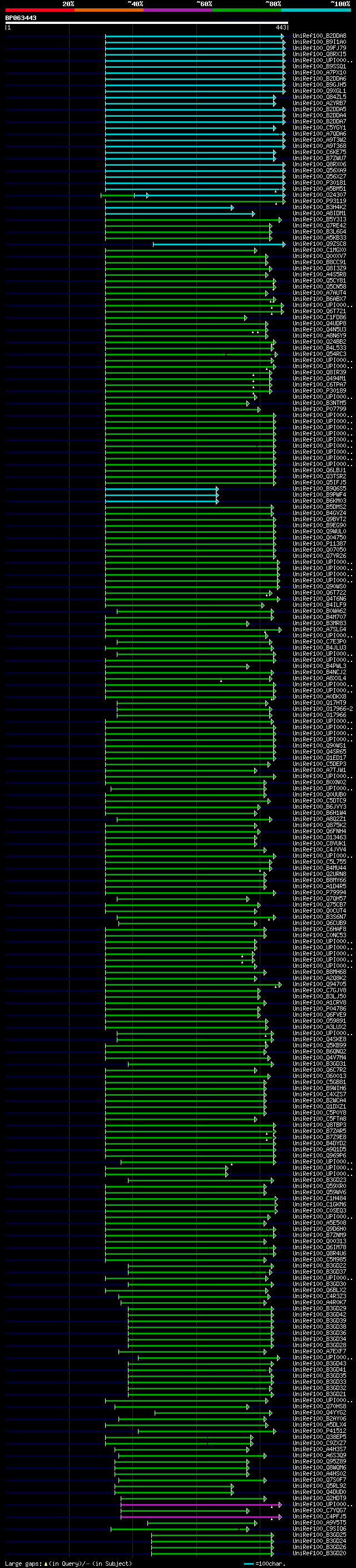Screen dimensions: 356x1568
Task: Open hit UniRef100_Q5RL92
Action: [319, 1485]
